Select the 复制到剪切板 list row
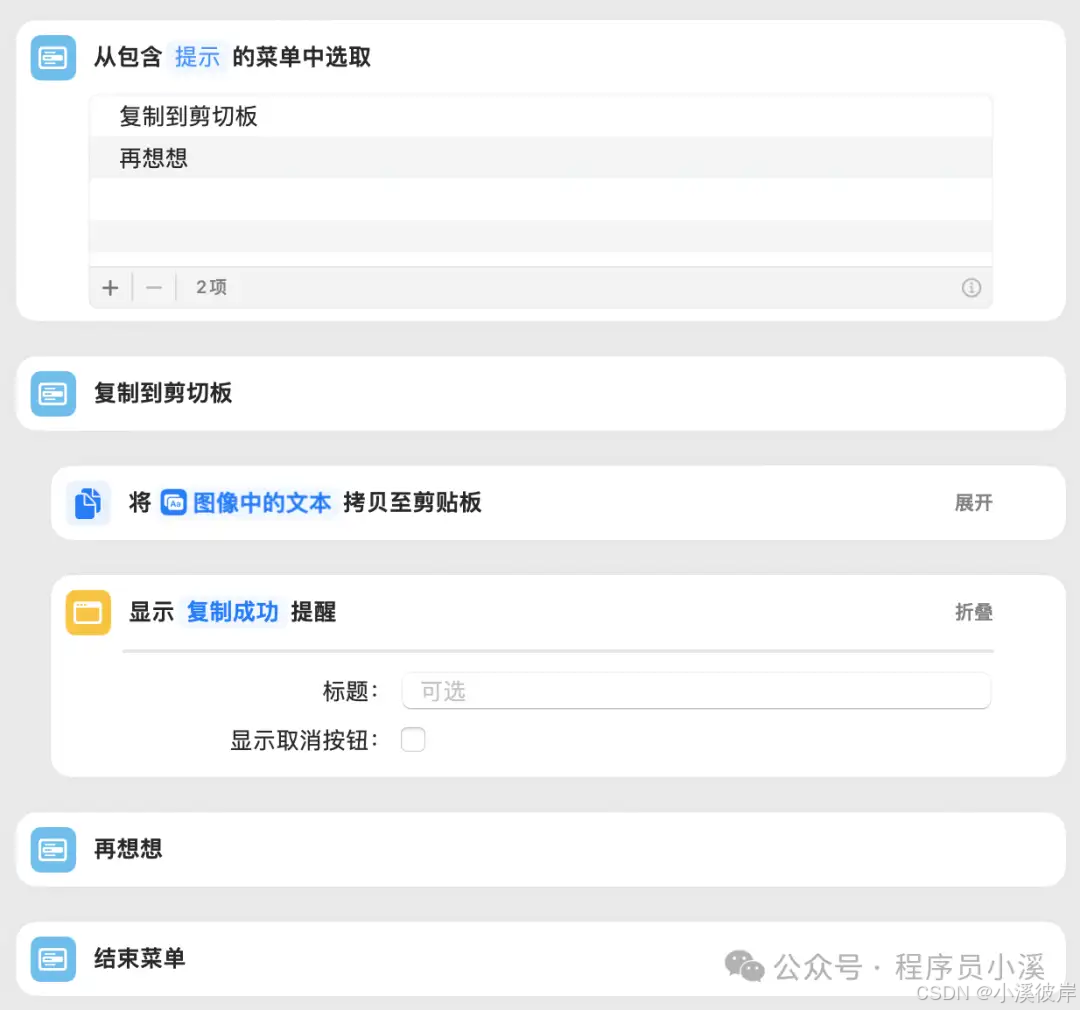The width and height of the screenshot is (1080, 1010). click(541, 116)
